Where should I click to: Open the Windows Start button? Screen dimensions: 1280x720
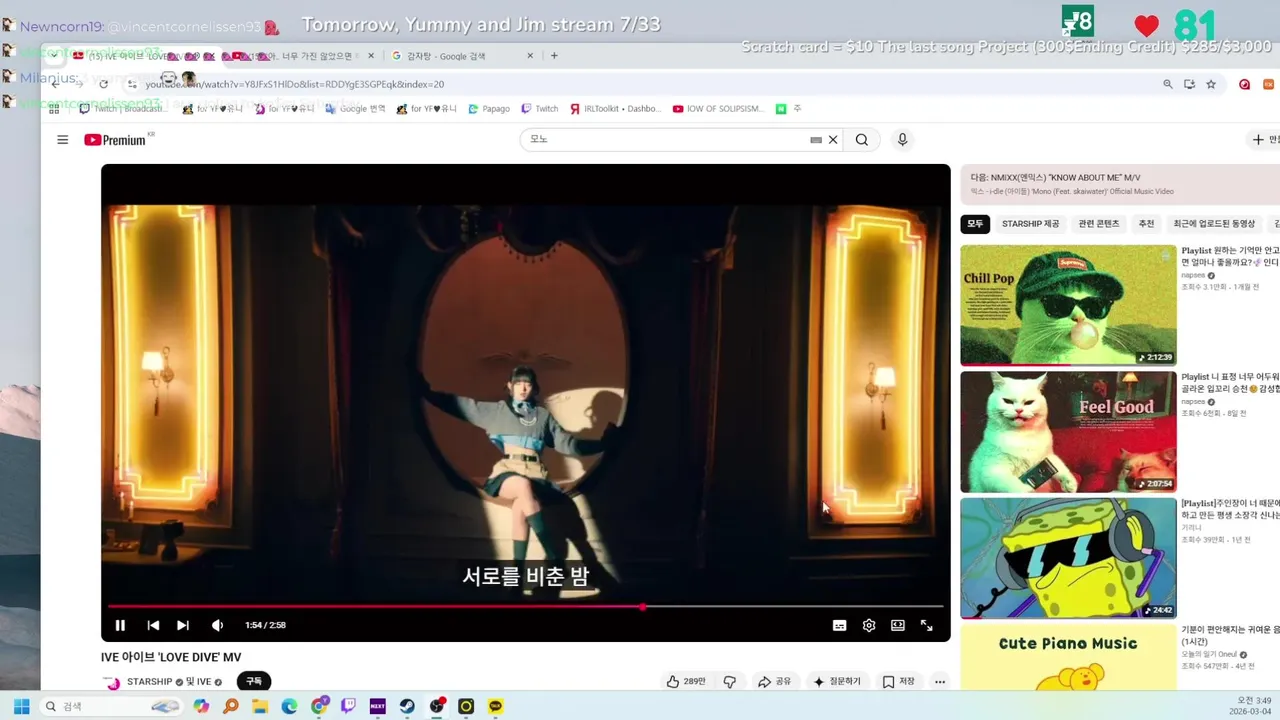point(21,706)
